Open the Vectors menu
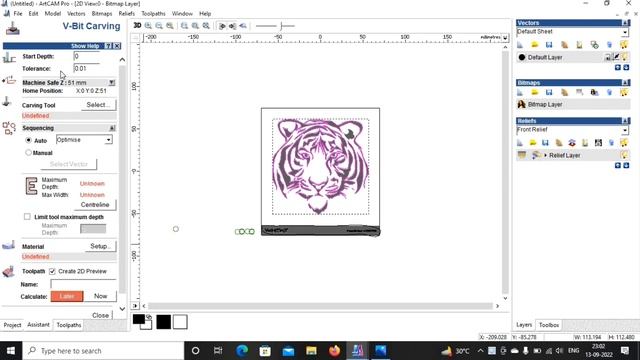640x360 pixels. pyautogui.click(x=76, y=13)
